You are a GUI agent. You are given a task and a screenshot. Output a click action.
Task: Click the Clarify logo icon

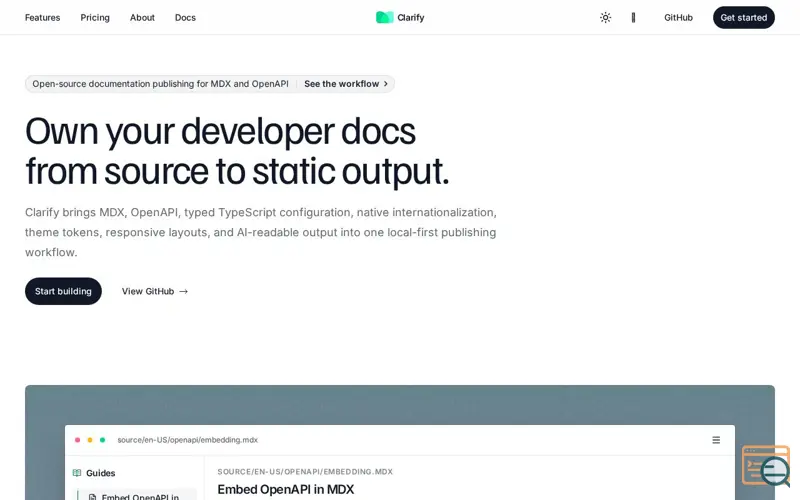point(384,17)
